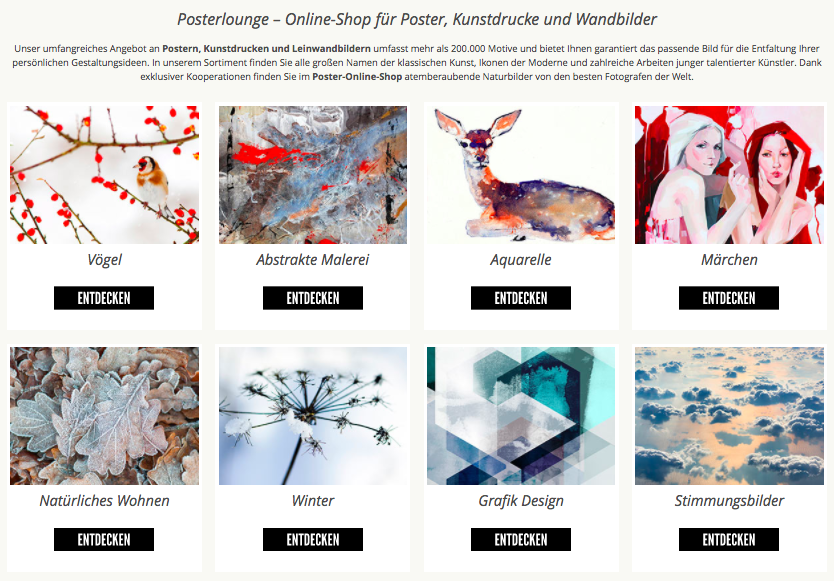Open the Aquarelle deer watercolor image
The width and height of the screenshot is (834, 581).
521,175
